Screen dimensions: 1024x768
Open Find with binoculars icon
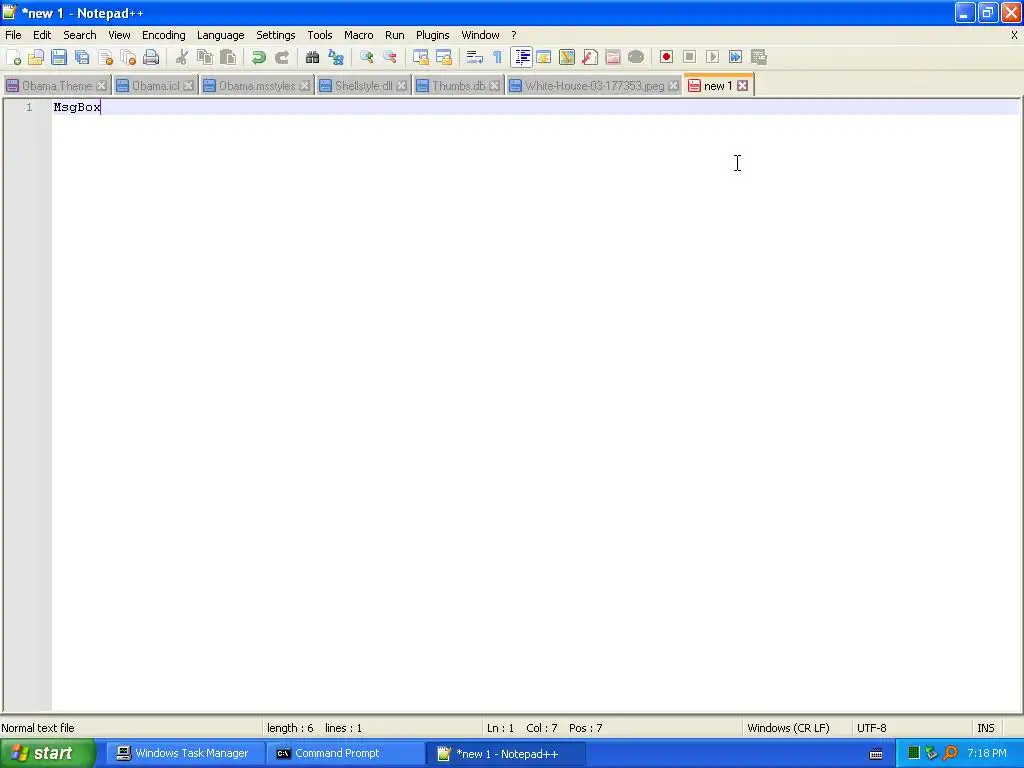point(312,57)
